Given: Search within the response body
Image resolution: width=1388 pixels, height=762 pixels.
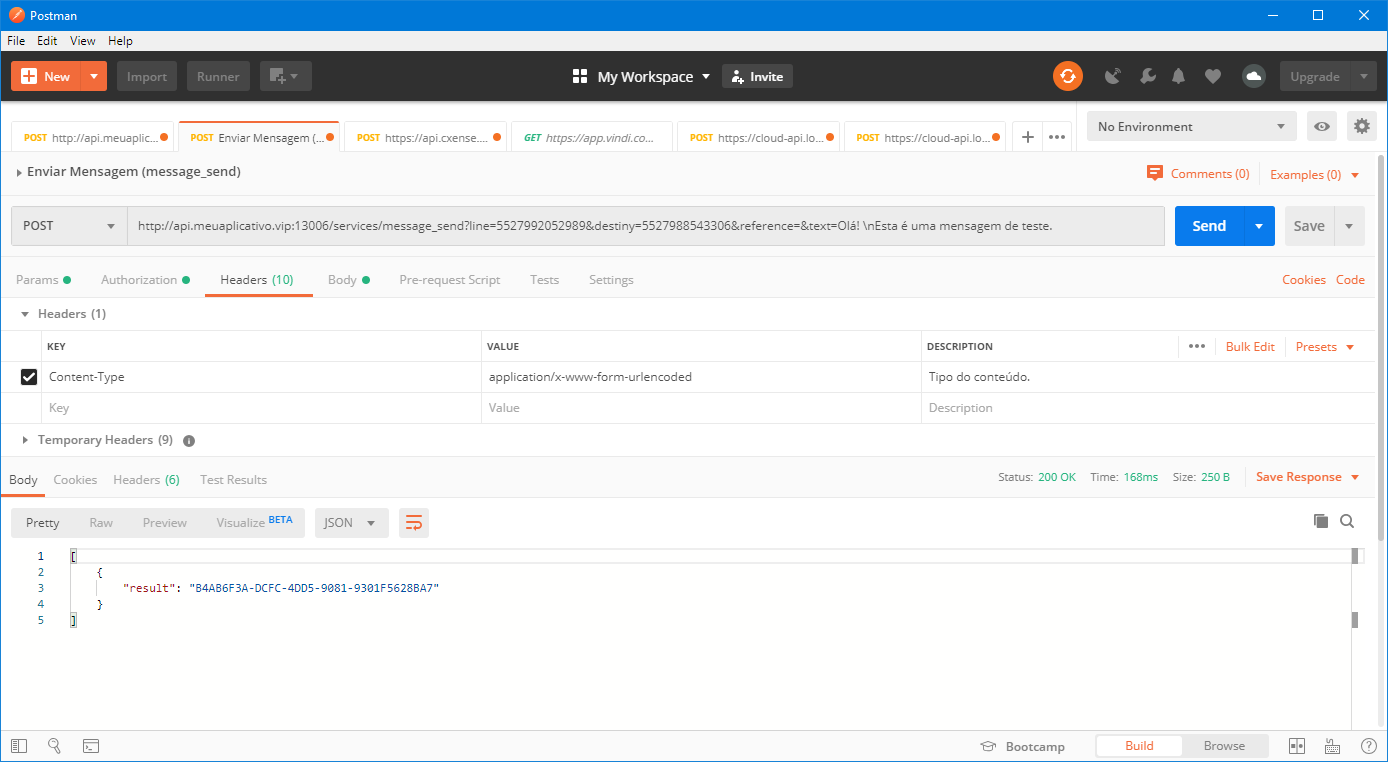Looking at the screenshot, I should click(x=1347, y=521).
